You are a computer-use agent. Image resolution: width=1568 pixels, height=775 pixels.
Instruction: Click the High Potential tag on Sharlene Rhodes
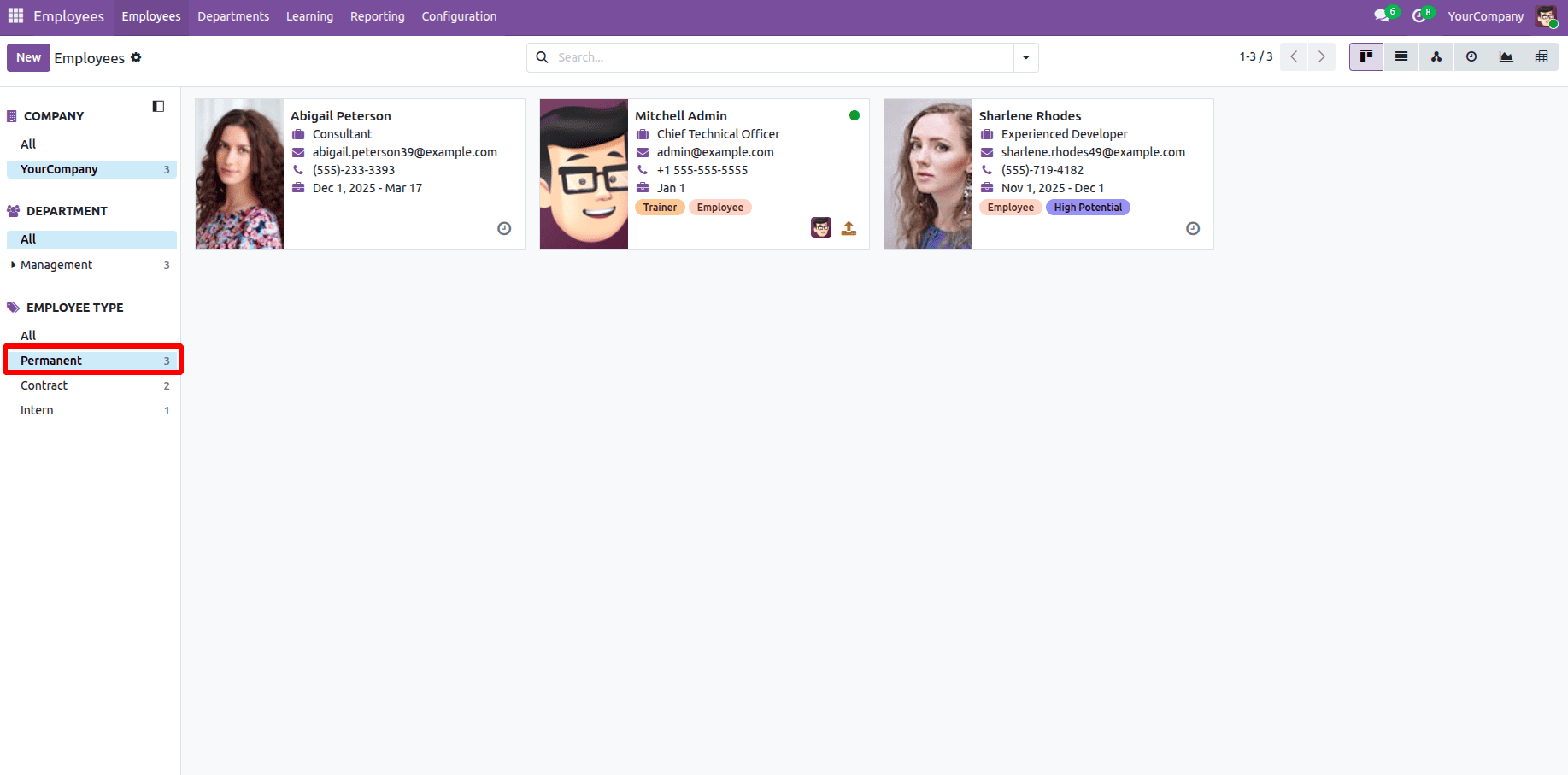coord(1088,207)
